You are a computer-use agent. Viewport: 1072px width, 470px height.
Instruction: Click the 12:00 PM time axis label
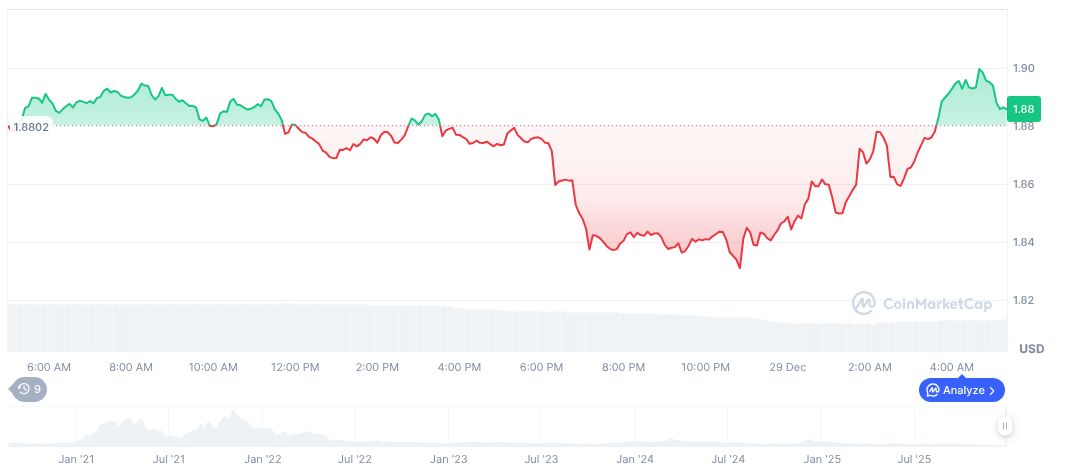pos(295,367)
